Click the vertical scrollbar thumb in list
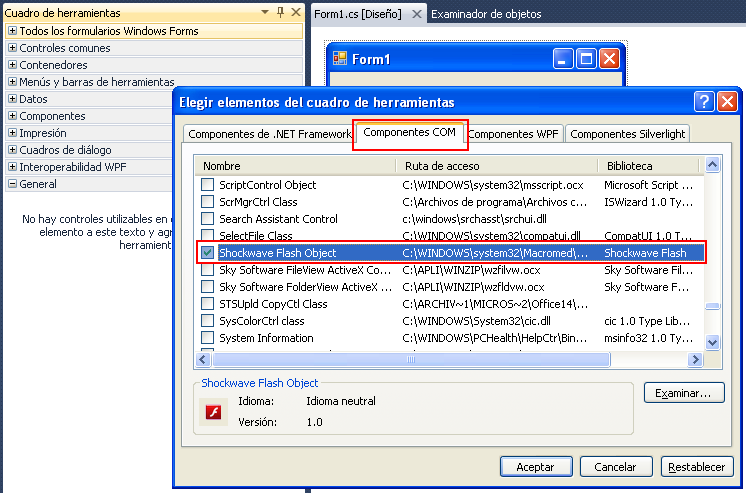The image size is (746, 493). click(712, 306)
